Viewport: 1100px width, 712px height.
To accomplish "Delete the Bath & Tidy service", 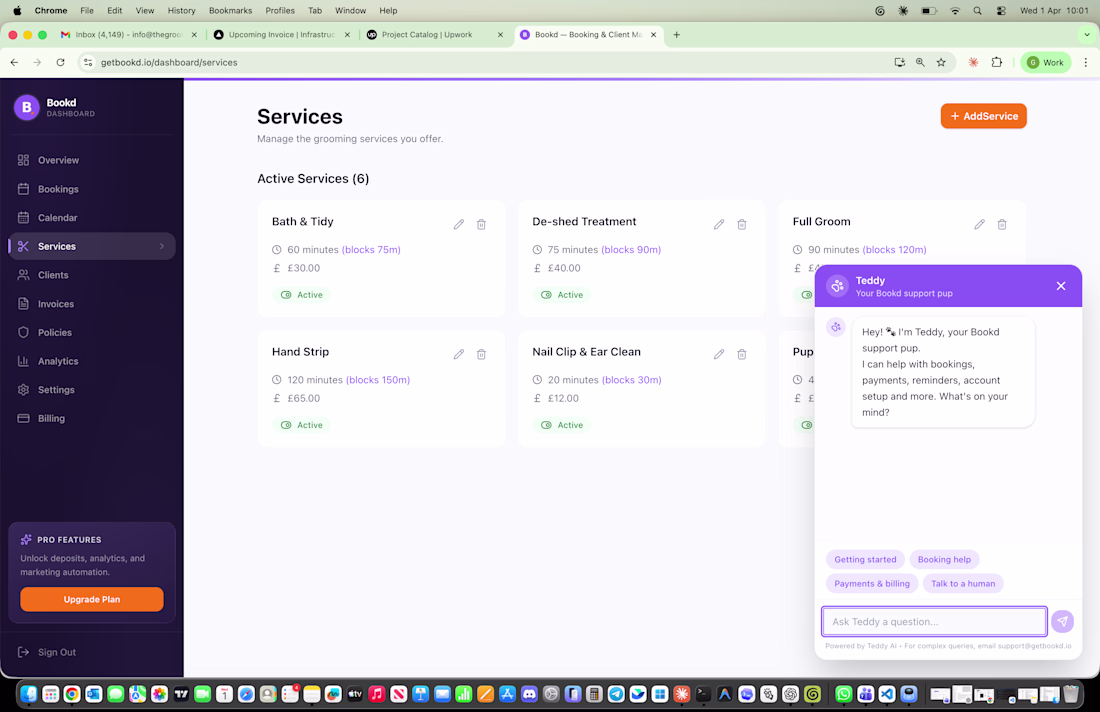I will [481, 224].
